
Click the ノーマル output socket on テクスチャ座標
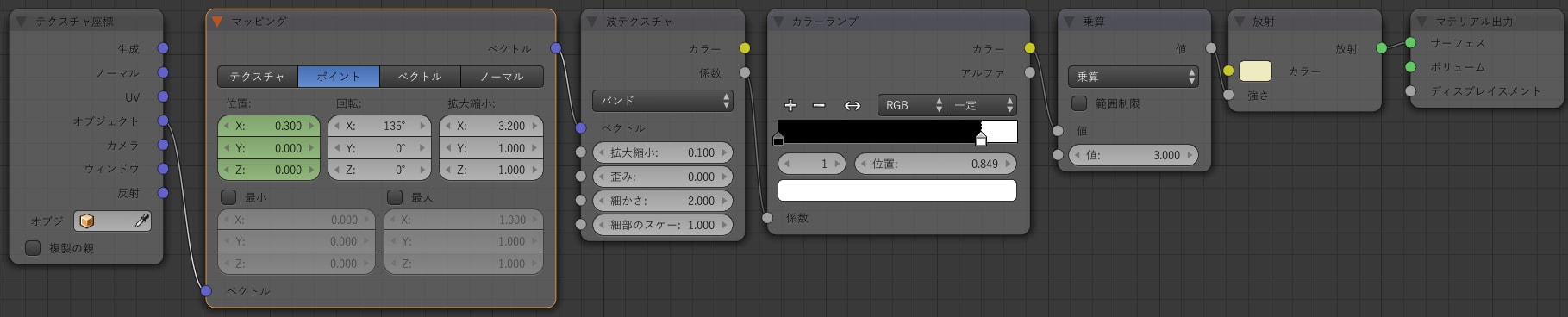point(163,72)
